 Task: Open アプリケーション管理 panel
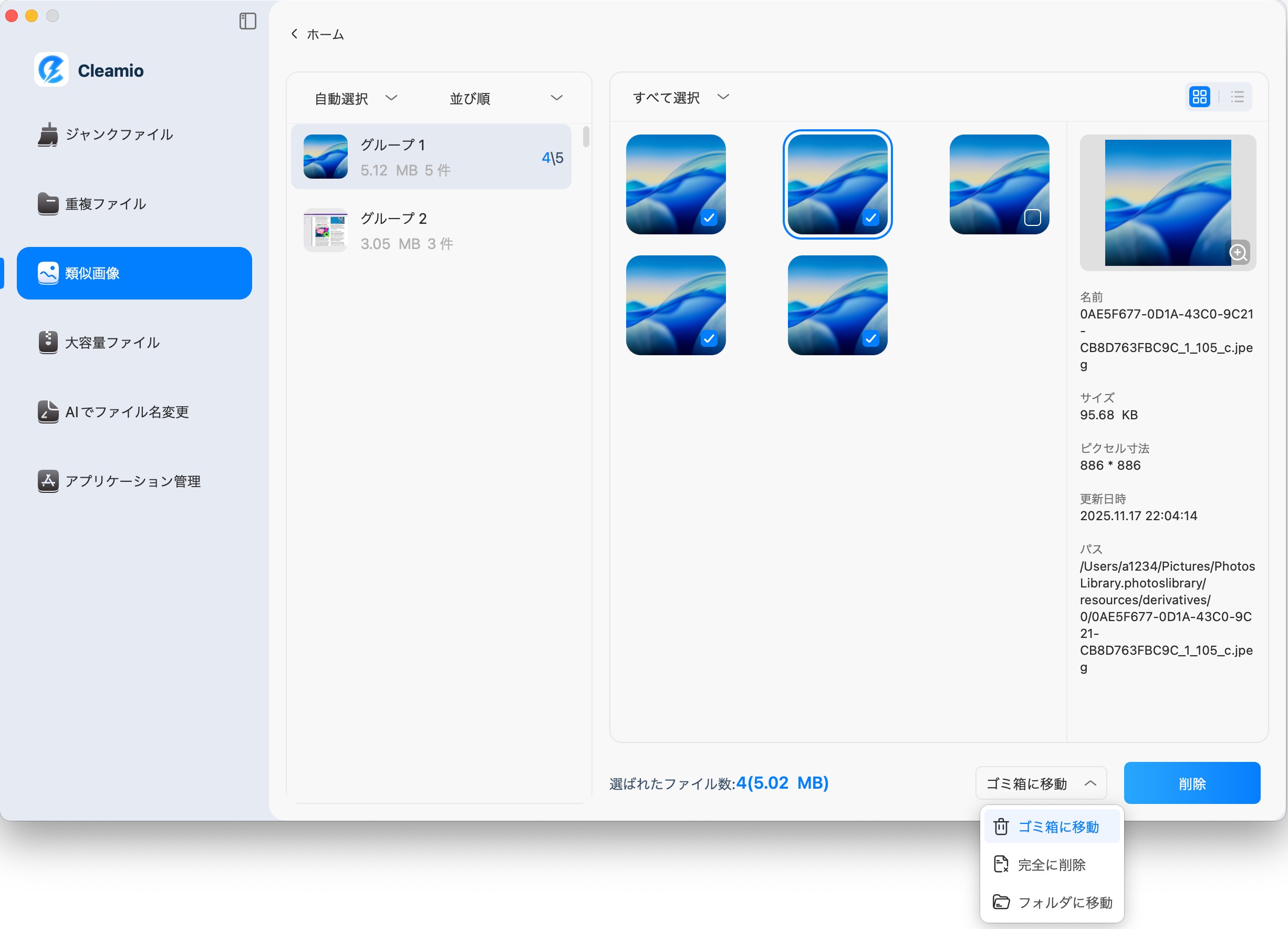click(132, 481)
